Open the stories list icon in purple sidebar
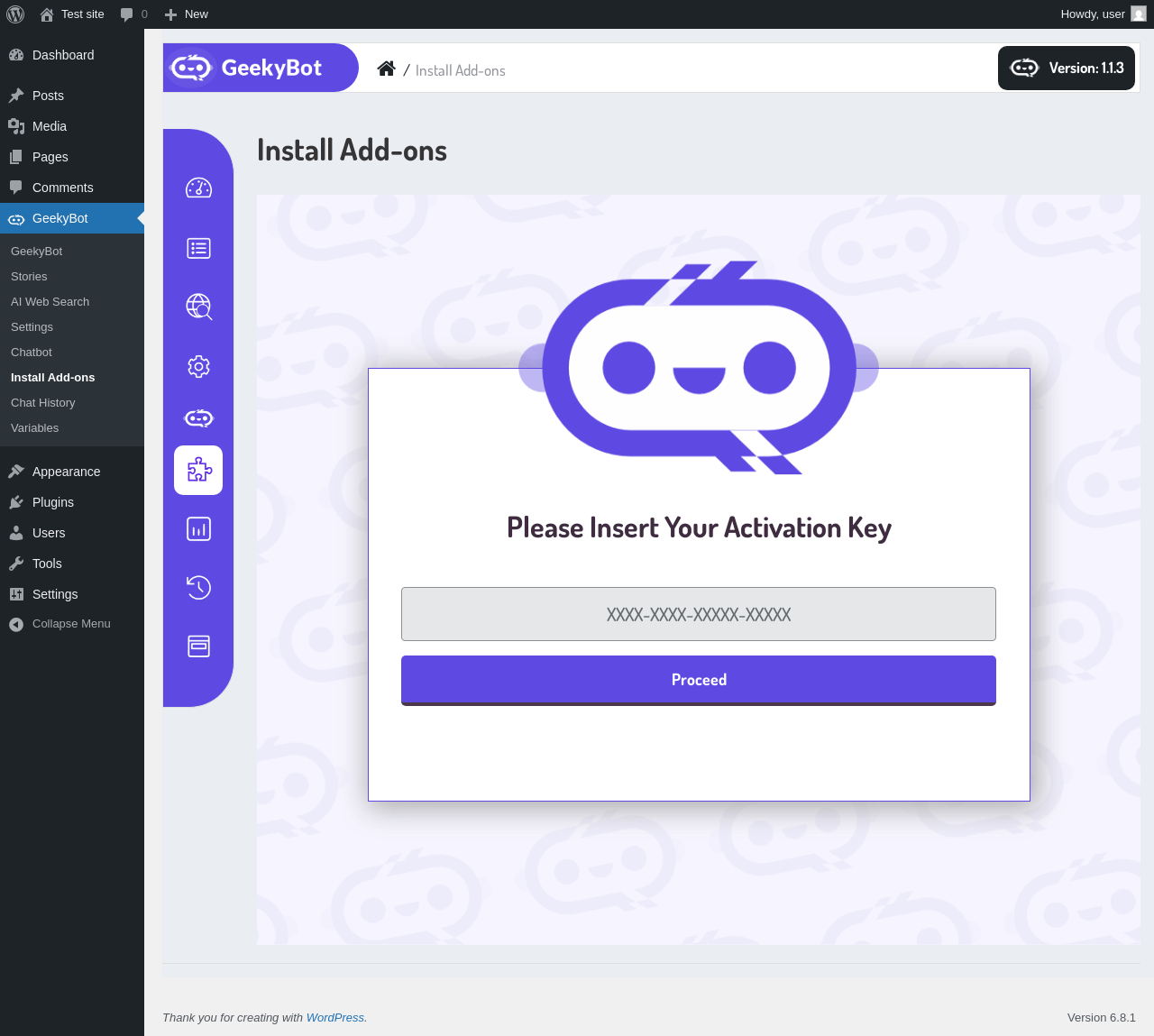 click(x=198, y=248)
